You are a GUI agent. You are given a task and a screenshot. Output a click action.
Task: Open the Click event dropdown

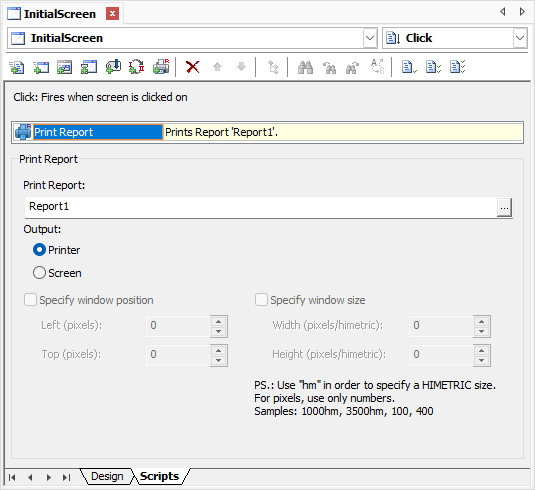[x=520, y=38]
